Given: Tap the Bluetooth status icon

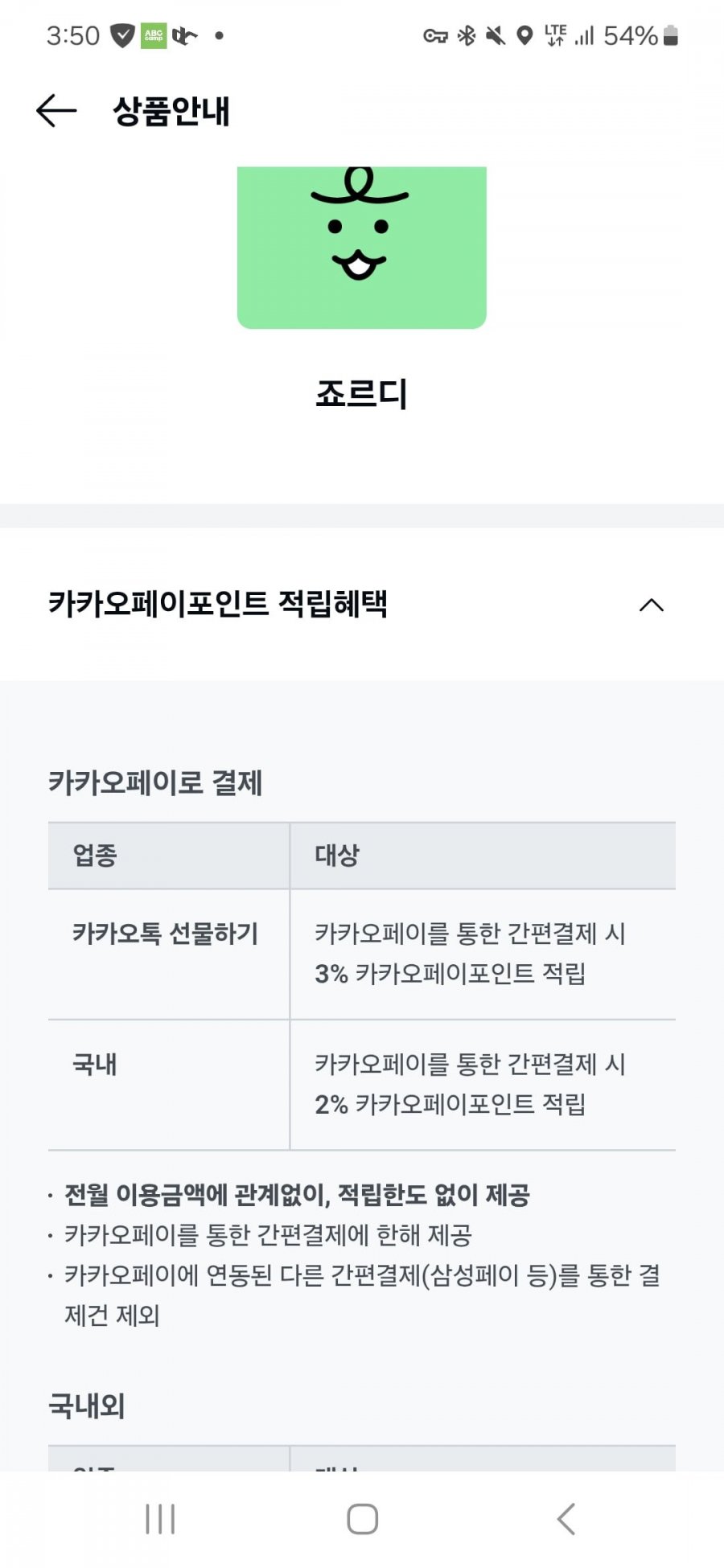Looking at the screenshot, I should coord(467,35).
